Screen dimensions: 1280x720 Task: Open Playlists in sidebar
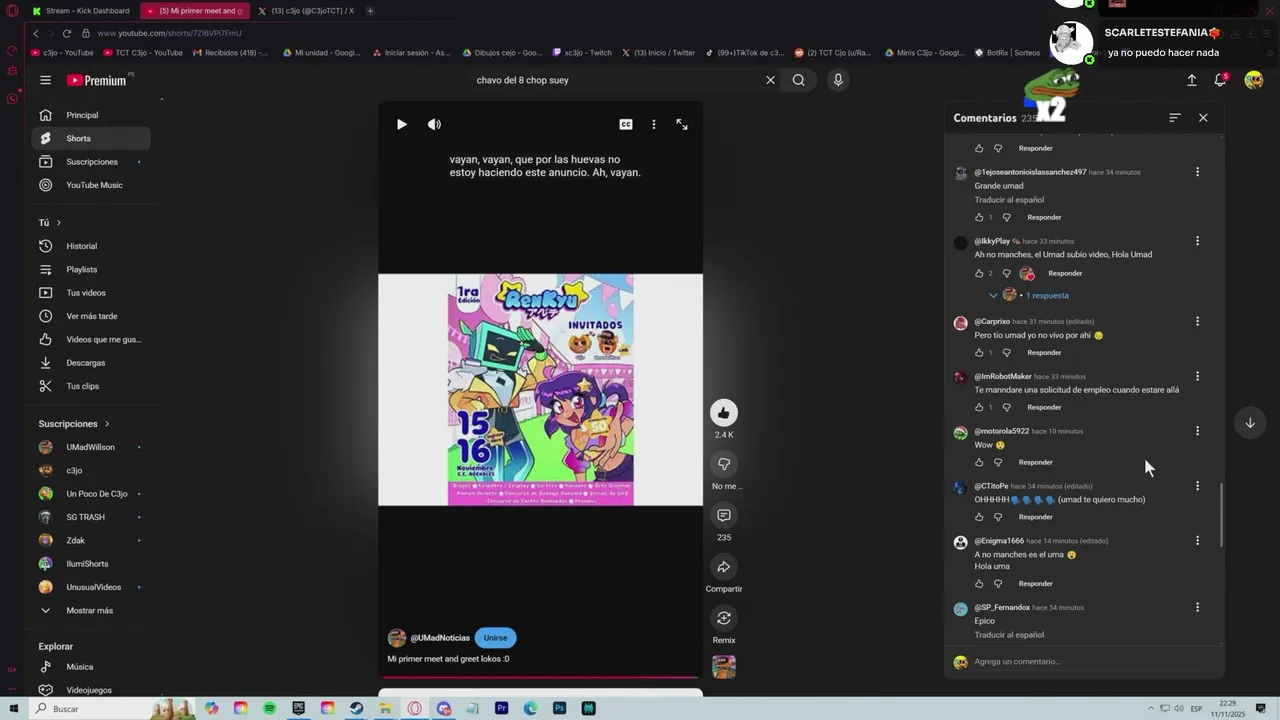click(91, 269)
